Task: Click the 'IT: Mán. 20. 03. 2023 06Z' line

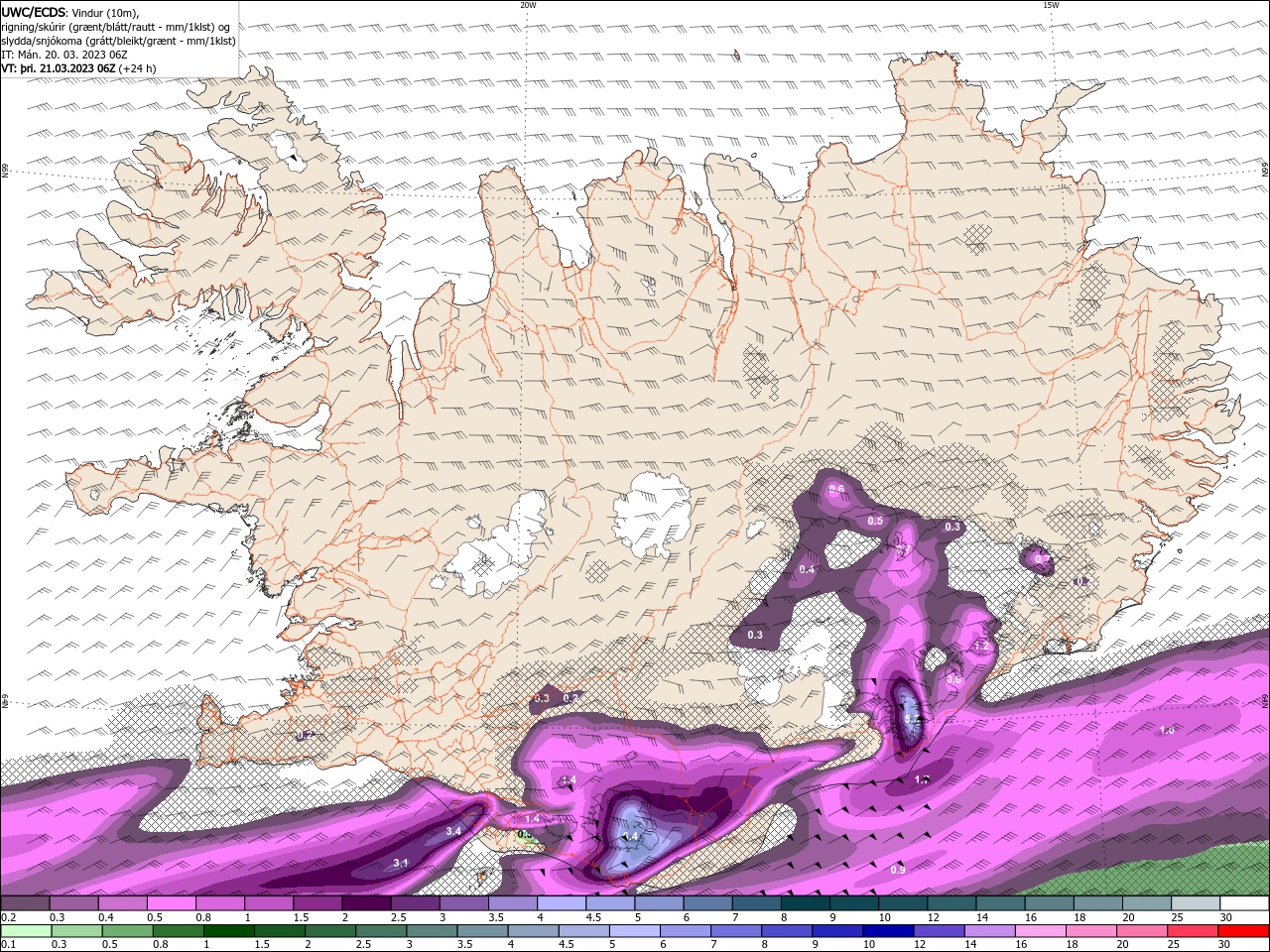Action: tap(65, 55)
